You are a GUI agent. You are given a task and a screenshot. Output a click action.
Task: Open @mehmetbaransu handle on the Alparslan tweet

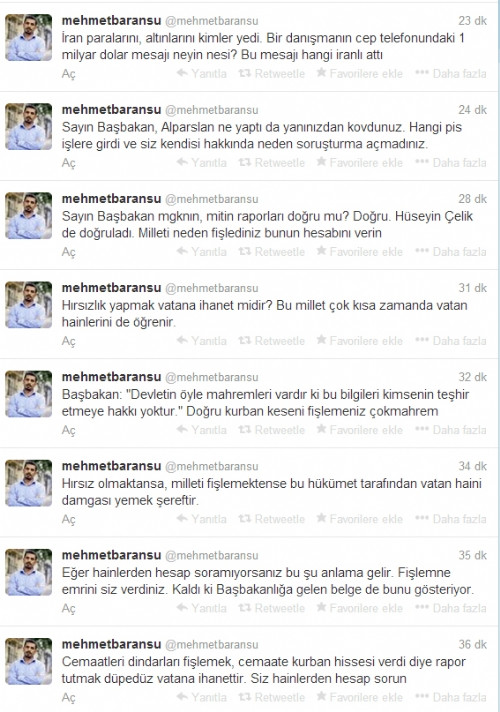point(211,110)
